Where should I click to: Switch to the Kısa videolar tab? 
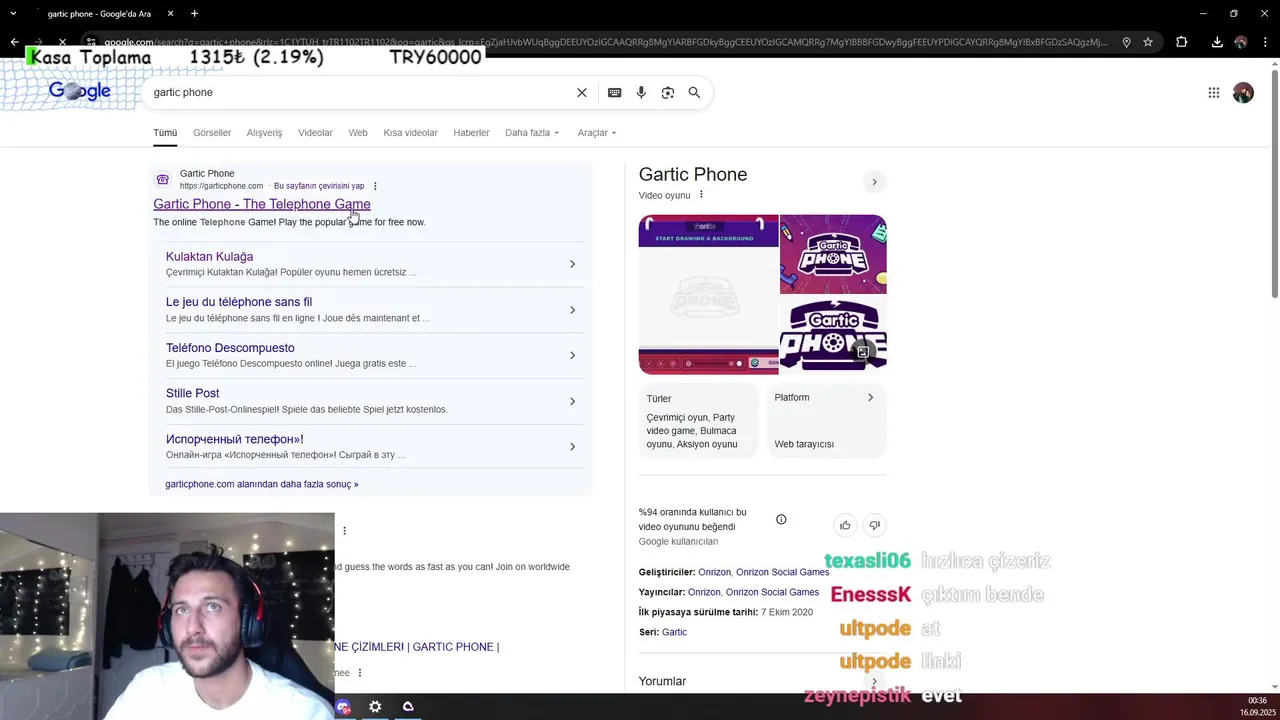410,133
